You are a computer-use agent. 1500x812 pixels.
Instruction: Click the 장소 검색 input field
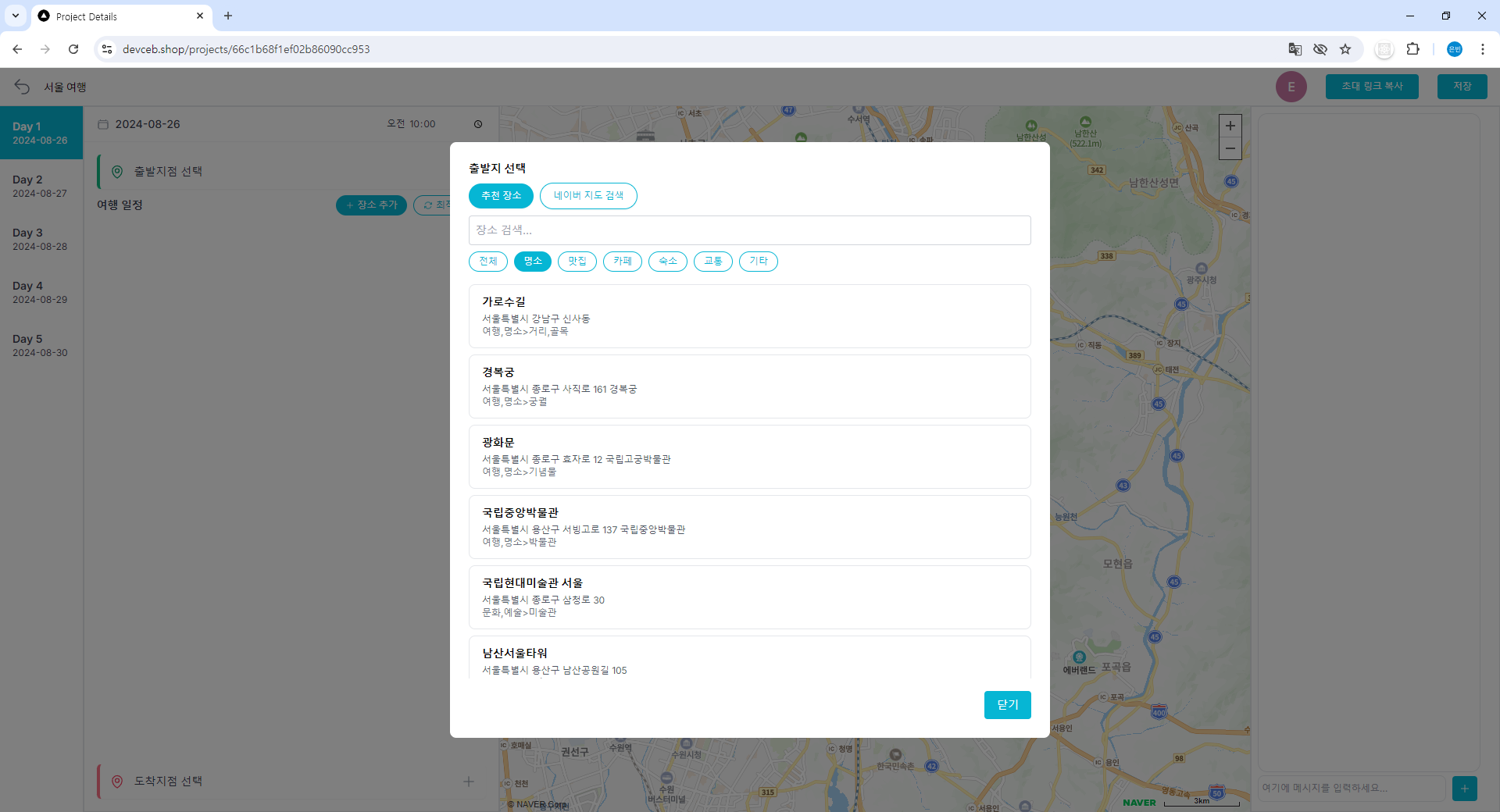click(749, 230)
